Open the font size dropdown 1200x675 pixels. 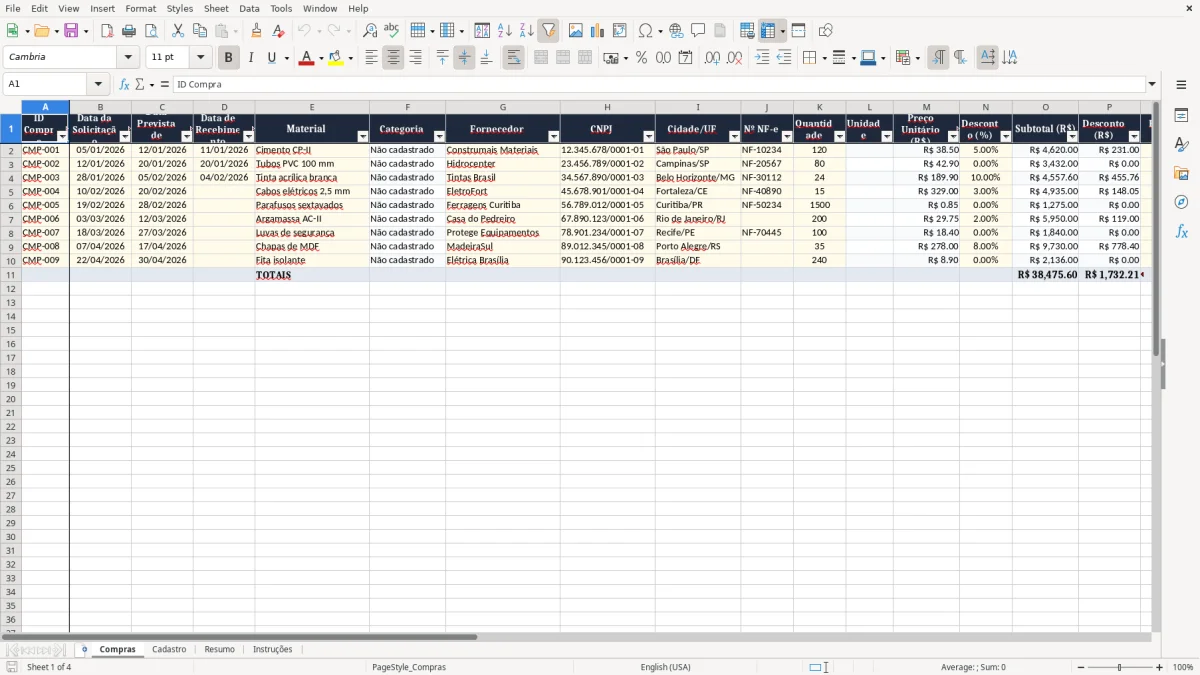click(x=201, y=58)
